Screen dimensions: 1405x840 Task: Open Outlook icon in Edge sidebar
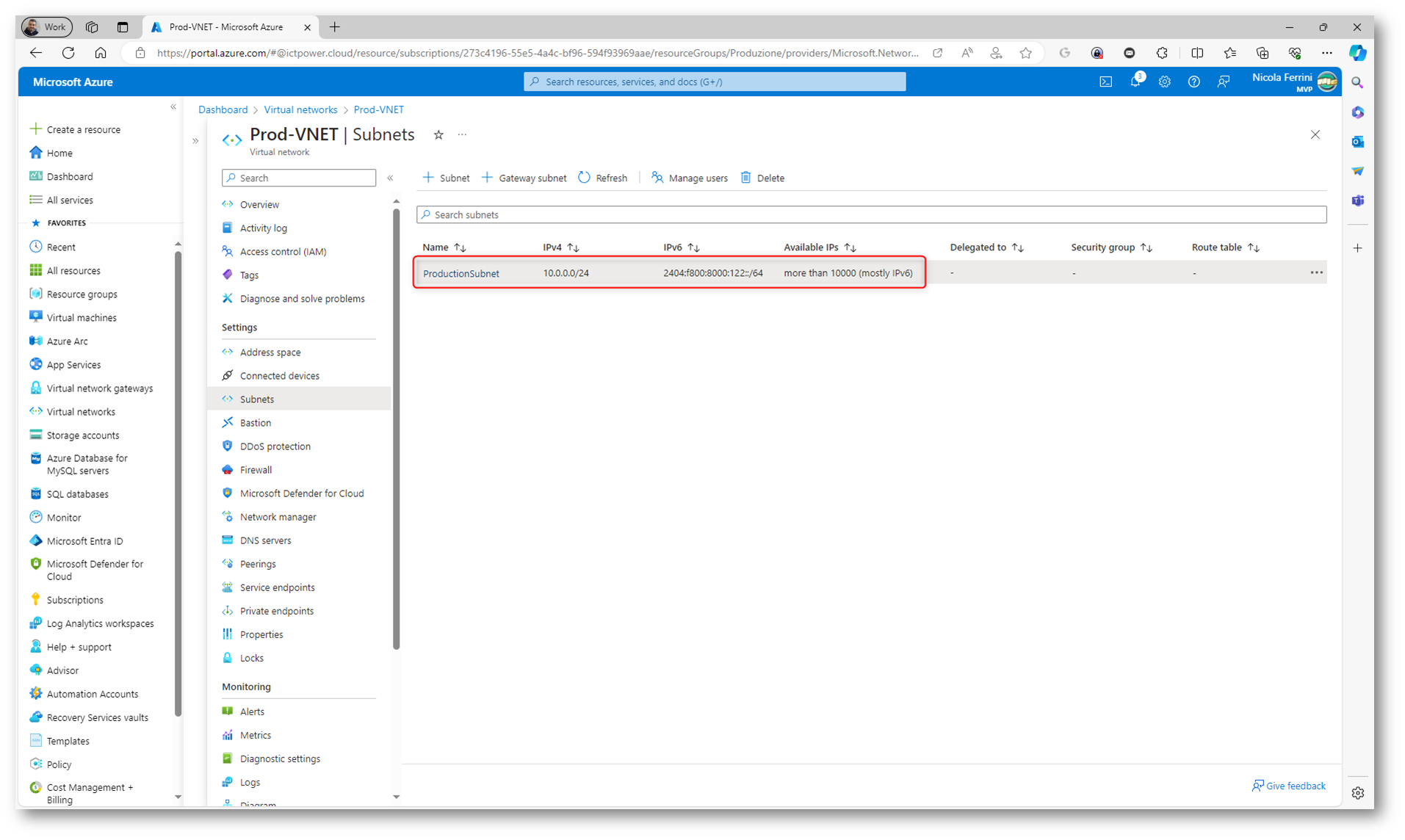point(1357,142)
